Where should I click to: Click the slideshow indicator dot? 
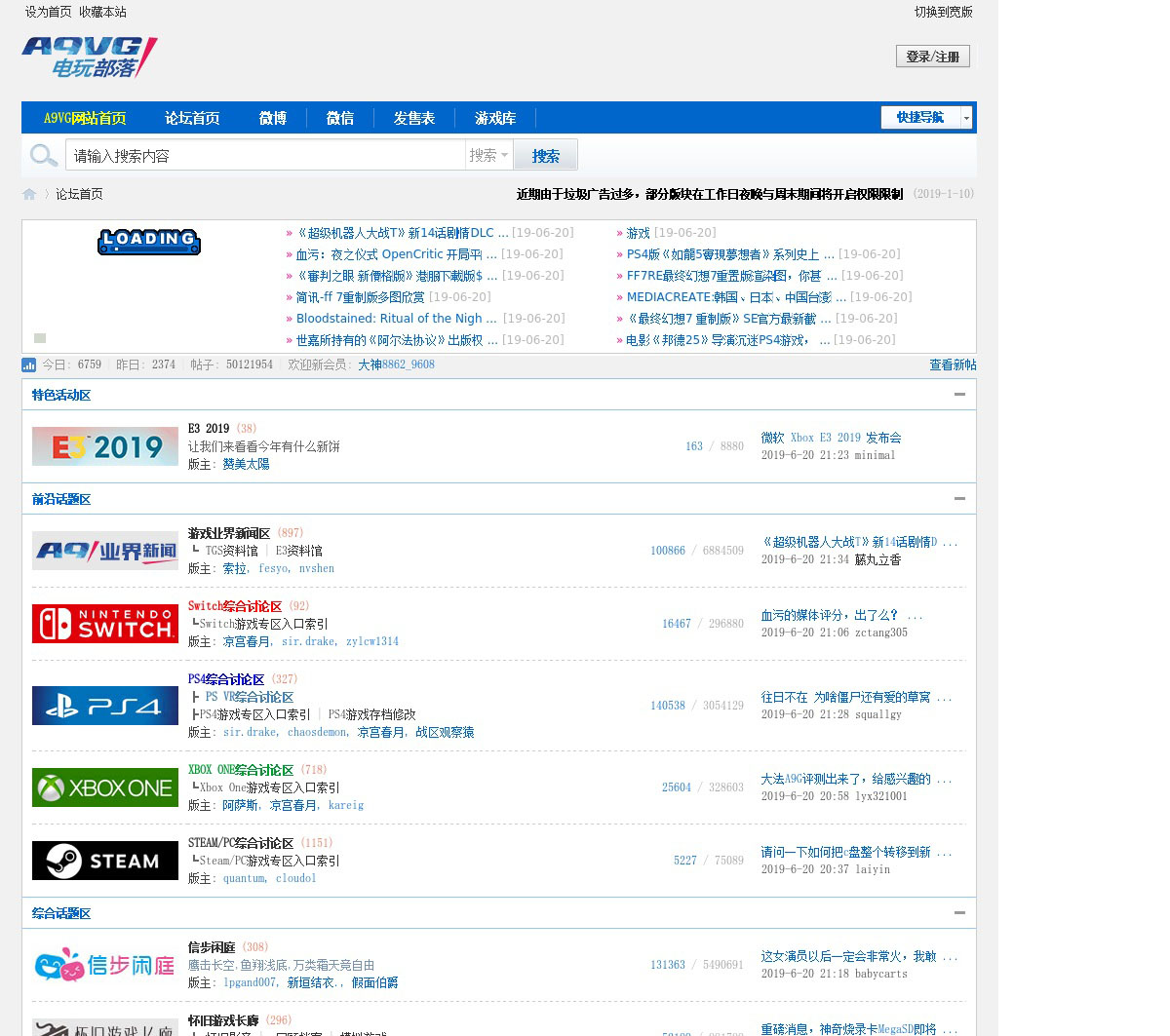pos(40,338)
